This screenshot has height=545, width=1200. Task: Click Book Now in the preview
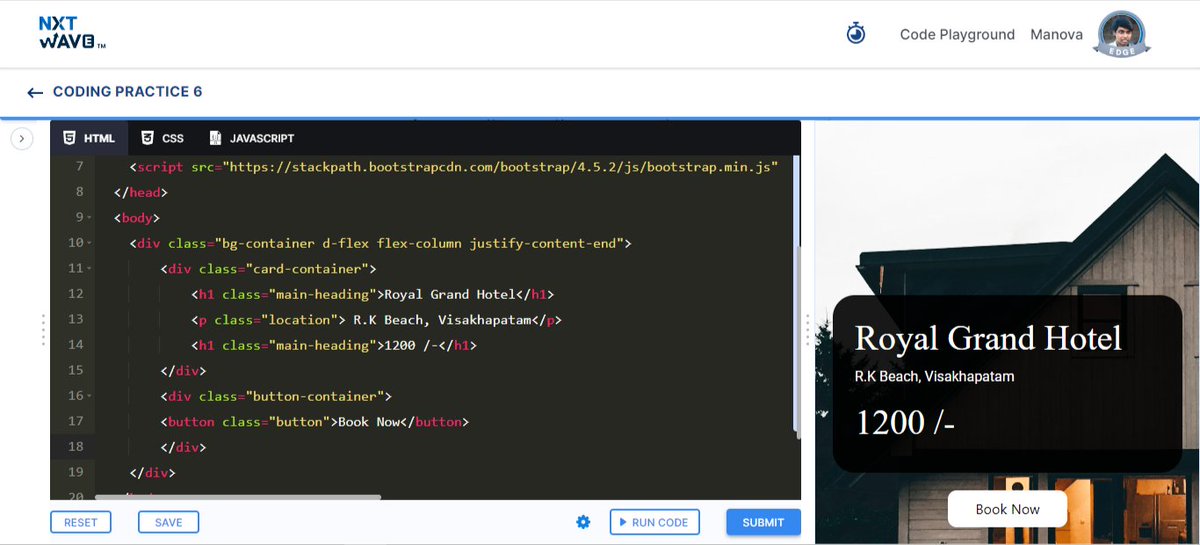[1008, 509]
